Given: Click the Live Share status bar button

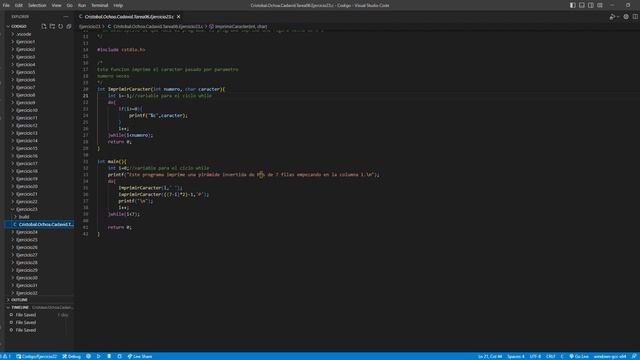Looking at the screenshot, I should [x=140, y=356].
